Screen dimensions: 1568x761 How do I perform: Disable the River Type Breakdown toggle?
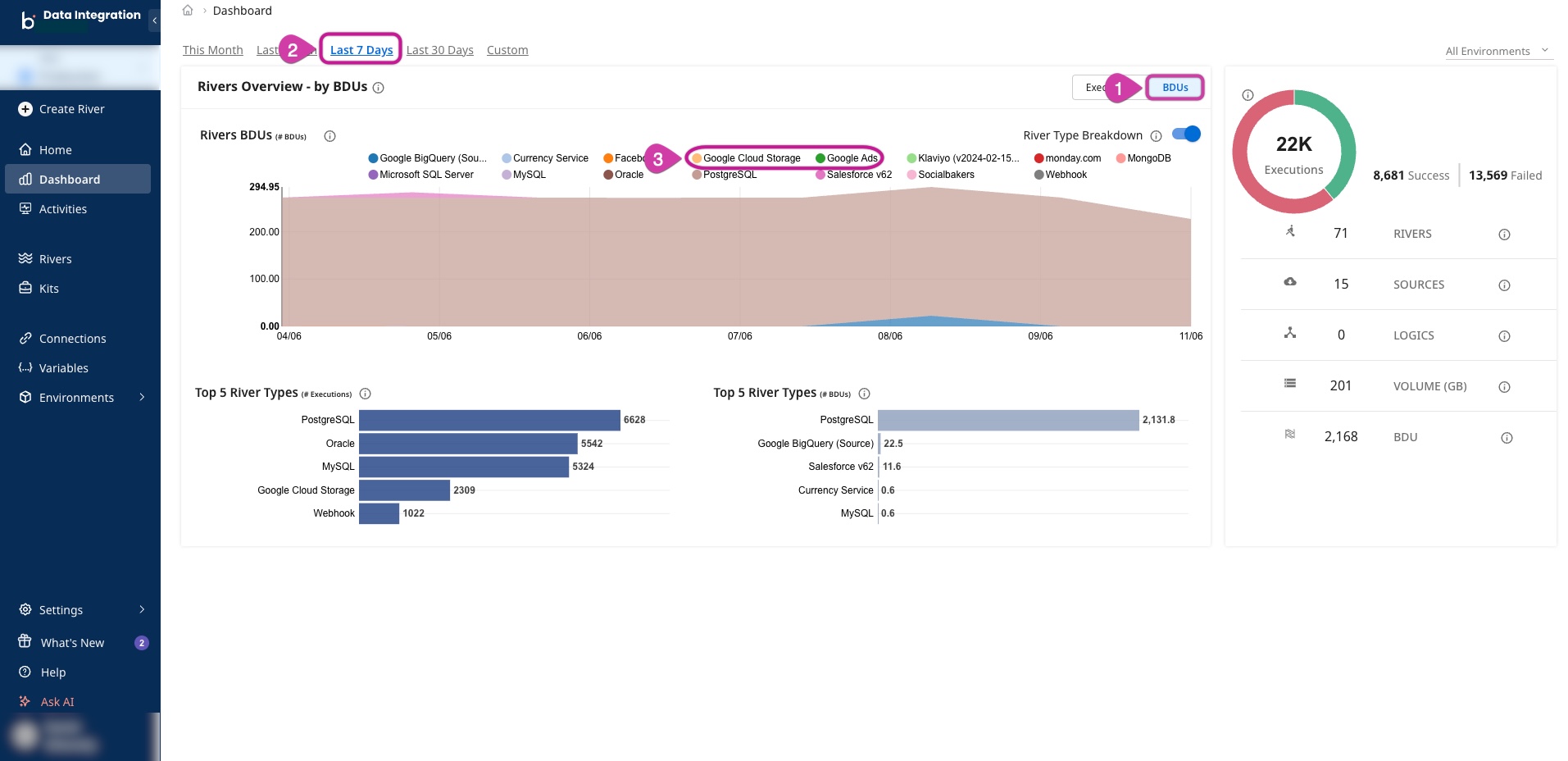pos(1186,134)
